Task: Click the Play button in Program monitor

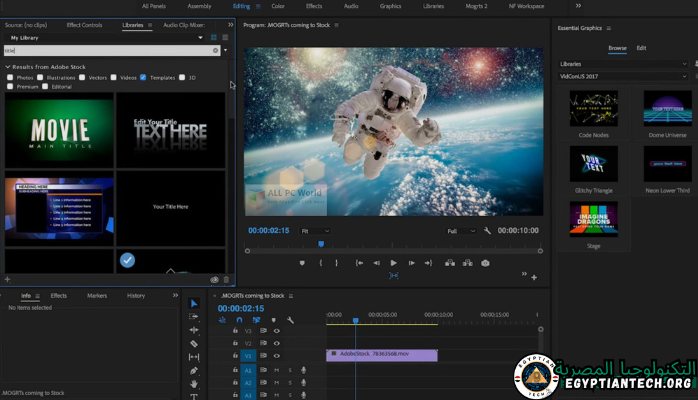Action: click(393, 263)
